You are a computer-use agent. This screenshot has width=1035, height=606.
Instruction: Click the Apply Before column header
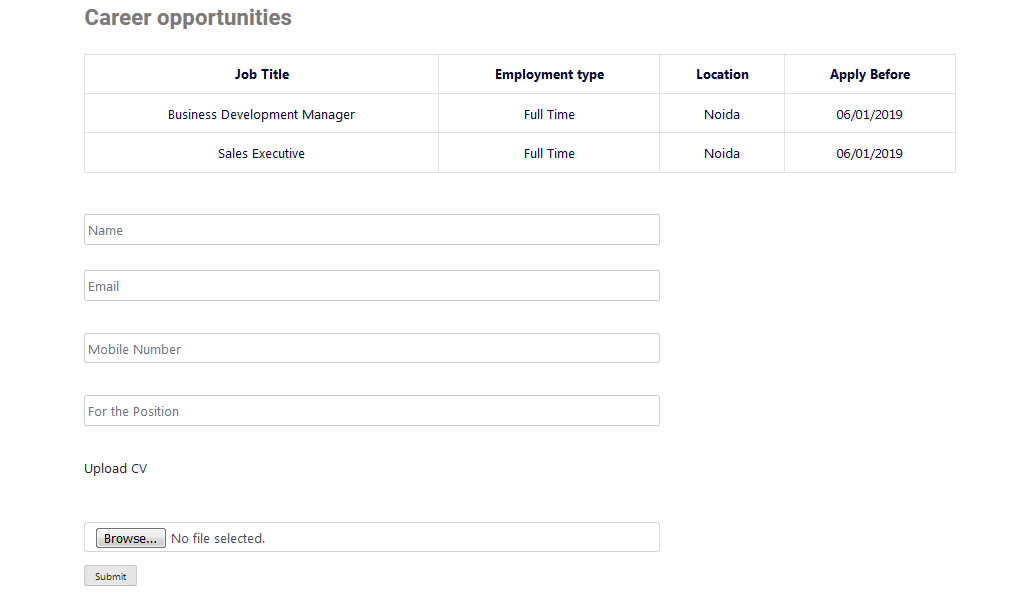tap(869, 74)
